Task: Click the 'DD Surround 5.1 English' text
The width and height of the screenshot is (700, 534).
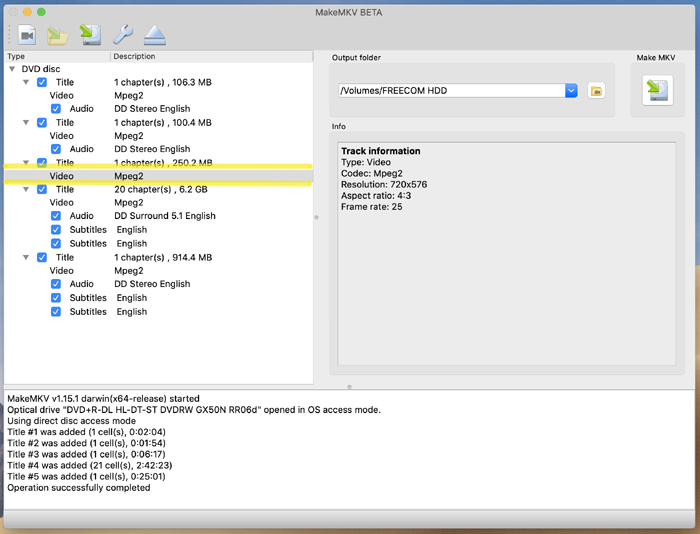Action: tap(165, 216)
